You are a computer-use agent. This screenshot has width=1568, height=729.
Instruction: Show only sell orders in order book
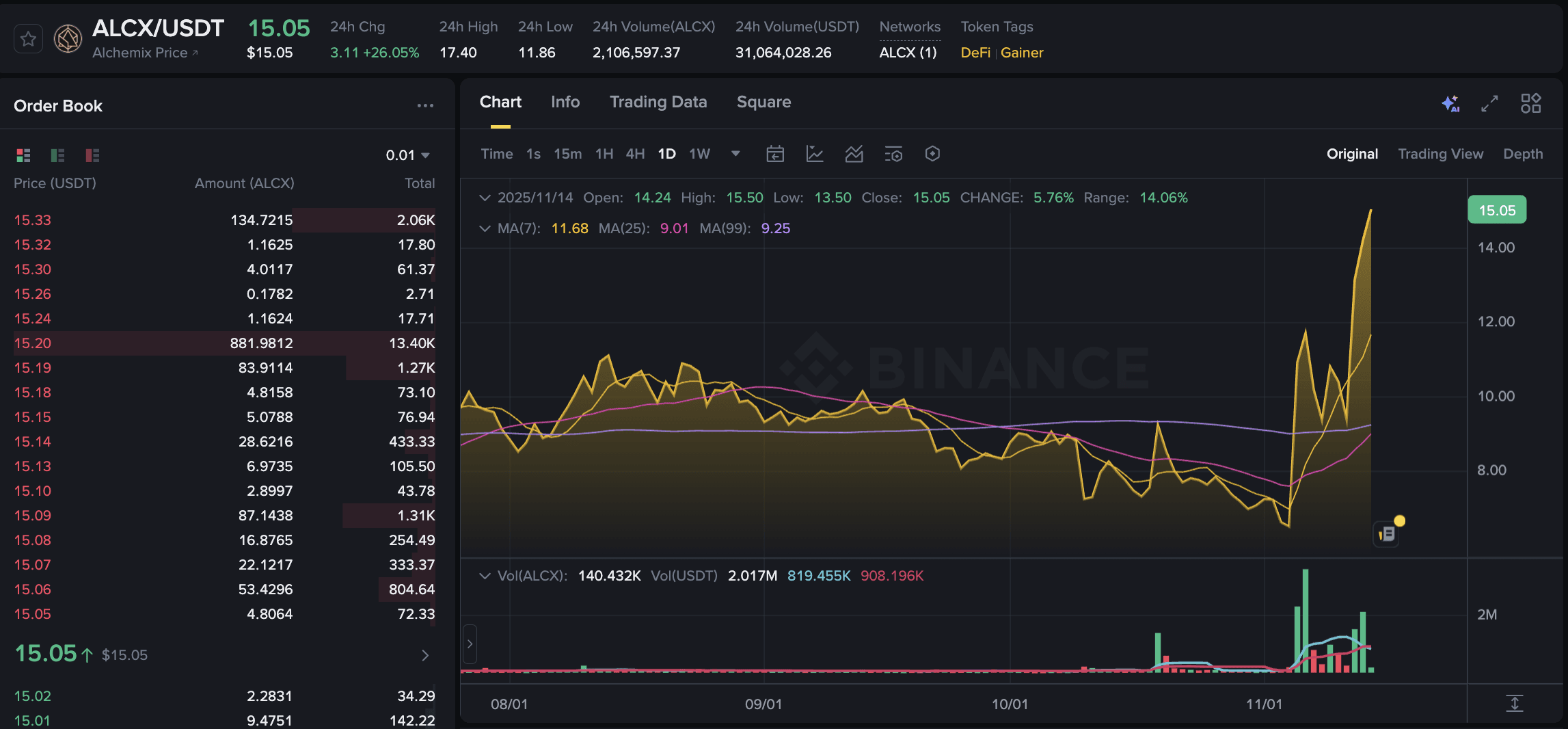tap(92, 155)
